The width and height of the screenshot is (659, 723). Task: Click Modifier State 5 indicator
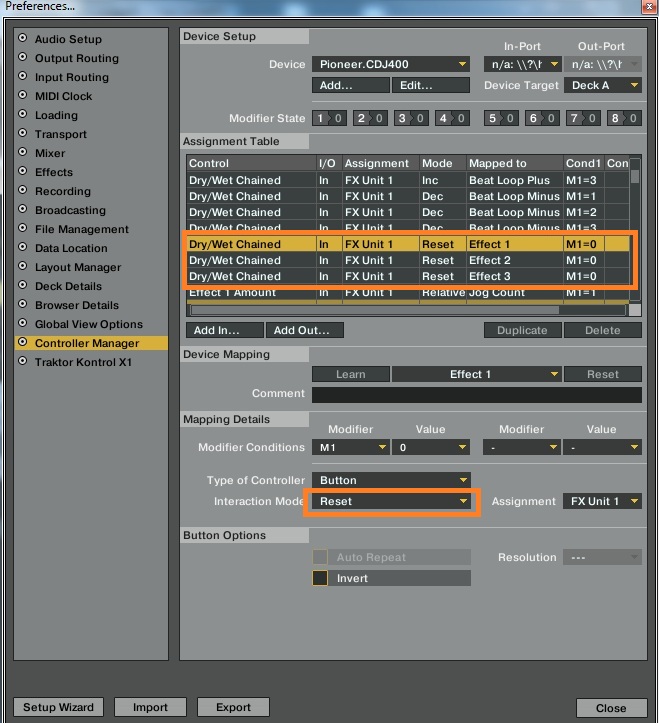point(501,118)
